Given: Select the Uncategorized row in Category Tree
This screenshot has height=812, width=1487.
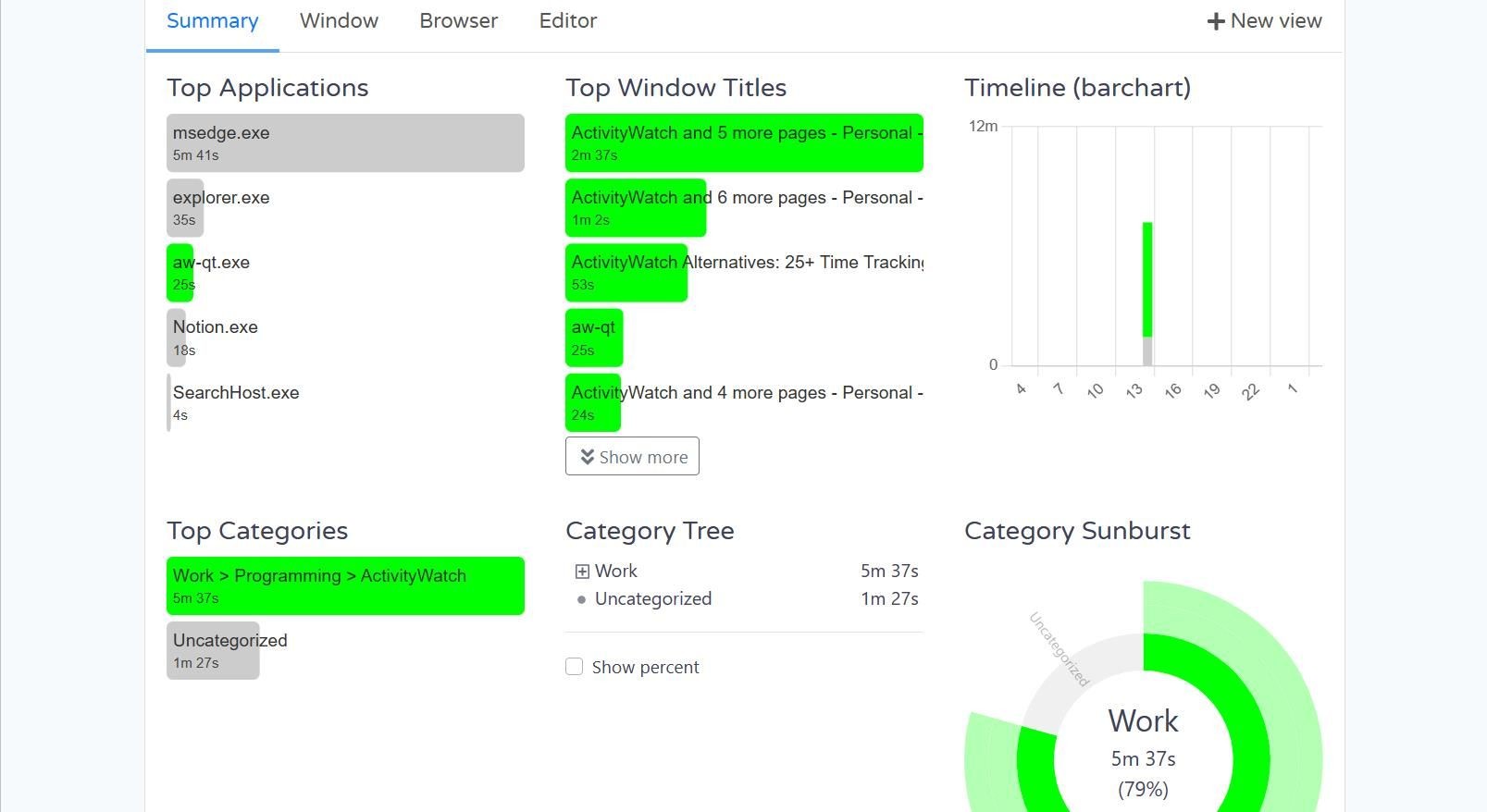Looking at the screenshot, I should (744, 598).
